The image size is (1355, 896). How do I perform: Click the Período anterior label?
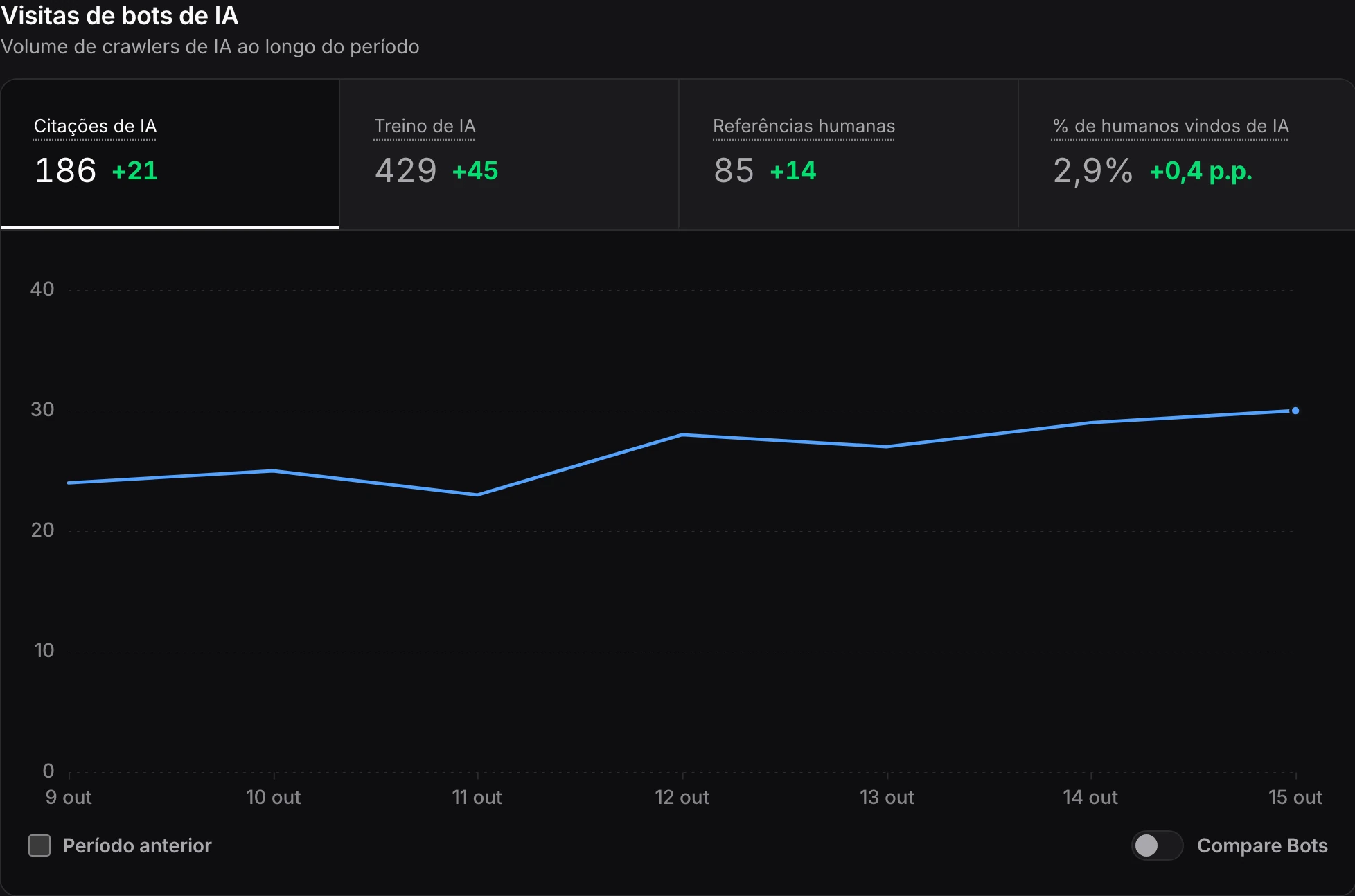pyautogui.click(x=137, y=845)
